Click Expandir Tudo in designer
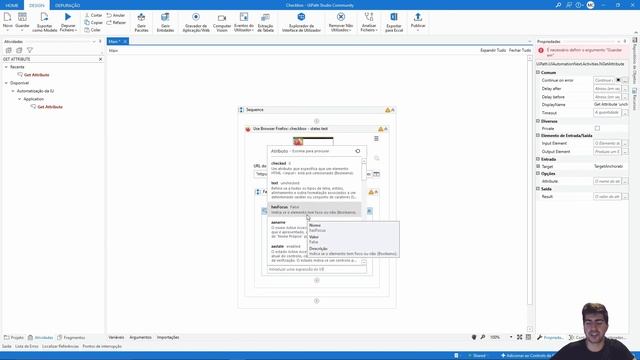This screenshot has height=360, width=640. [493, 50]
